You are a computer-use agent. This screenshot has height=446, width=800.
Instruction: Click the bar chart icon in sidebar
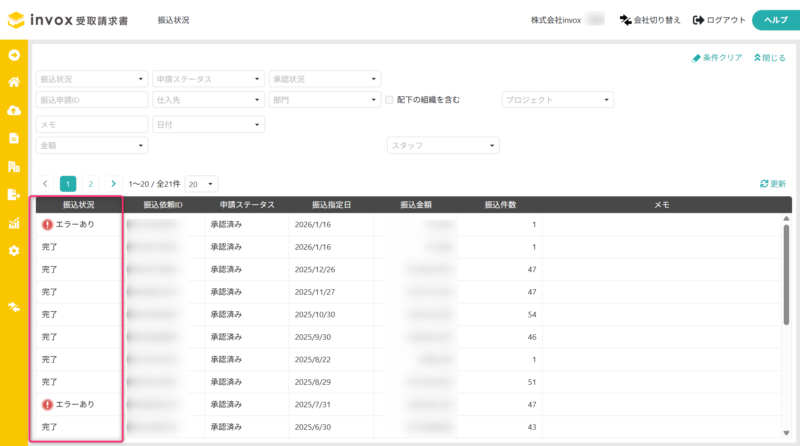tap(14, 222)
